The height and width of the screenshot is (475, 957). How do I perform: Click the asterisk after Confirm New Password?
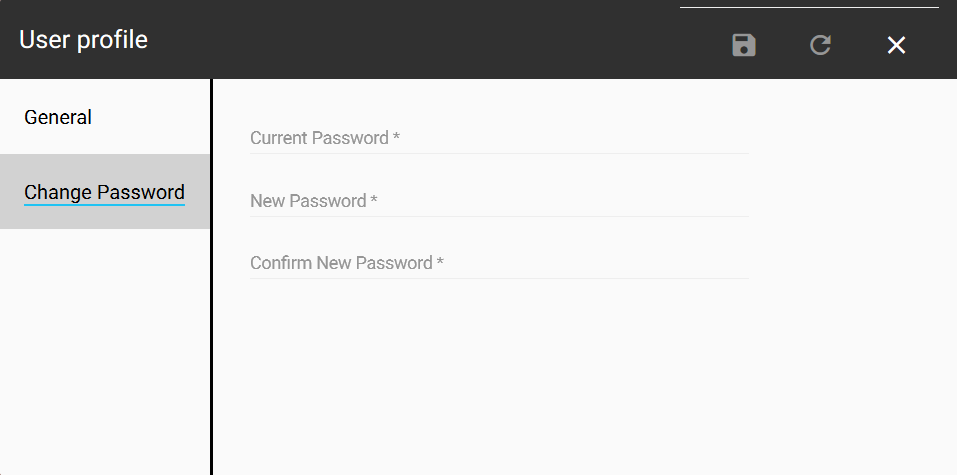point(440,263)
